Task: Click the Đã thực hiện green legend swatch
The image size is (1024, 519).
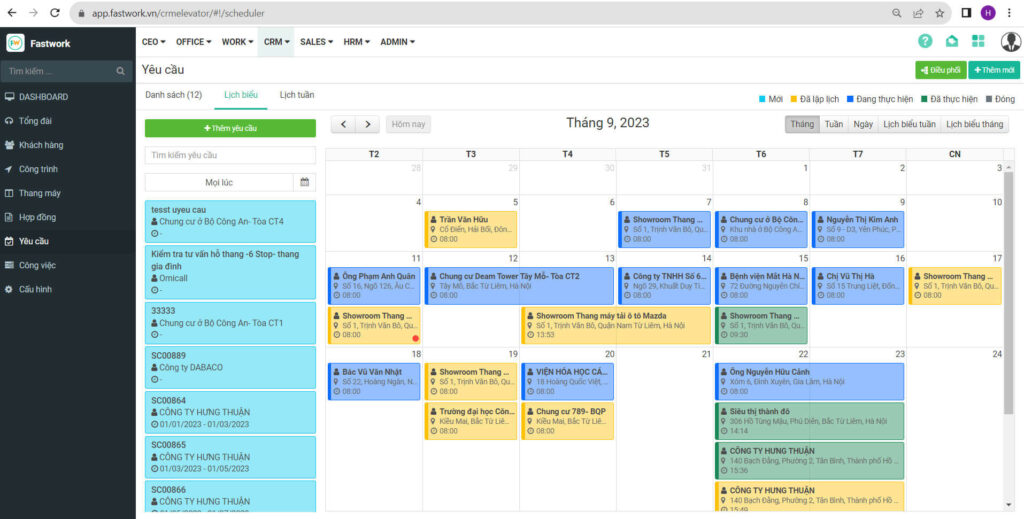Action: point(924,99)
